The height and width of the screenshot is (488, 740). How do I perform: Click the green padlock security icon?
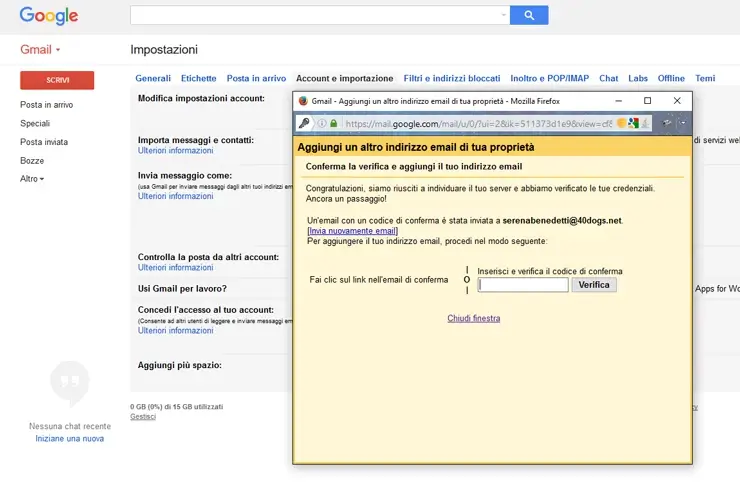(334, 124)
